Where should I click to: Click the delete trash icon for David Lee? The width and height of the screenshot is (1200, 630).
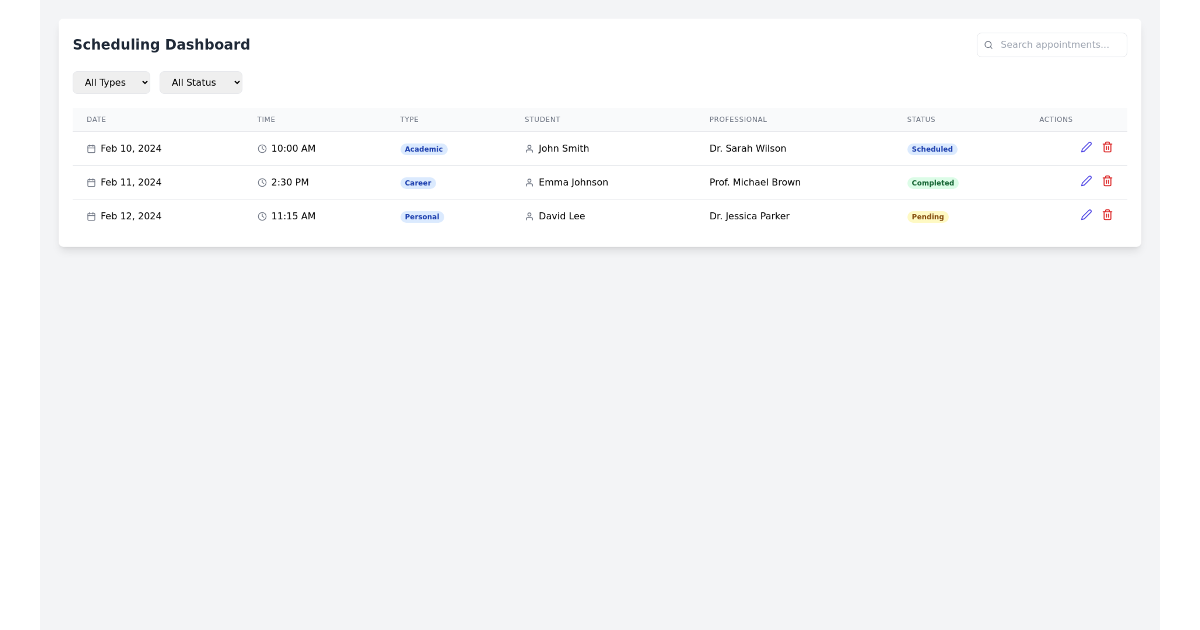1107,214
